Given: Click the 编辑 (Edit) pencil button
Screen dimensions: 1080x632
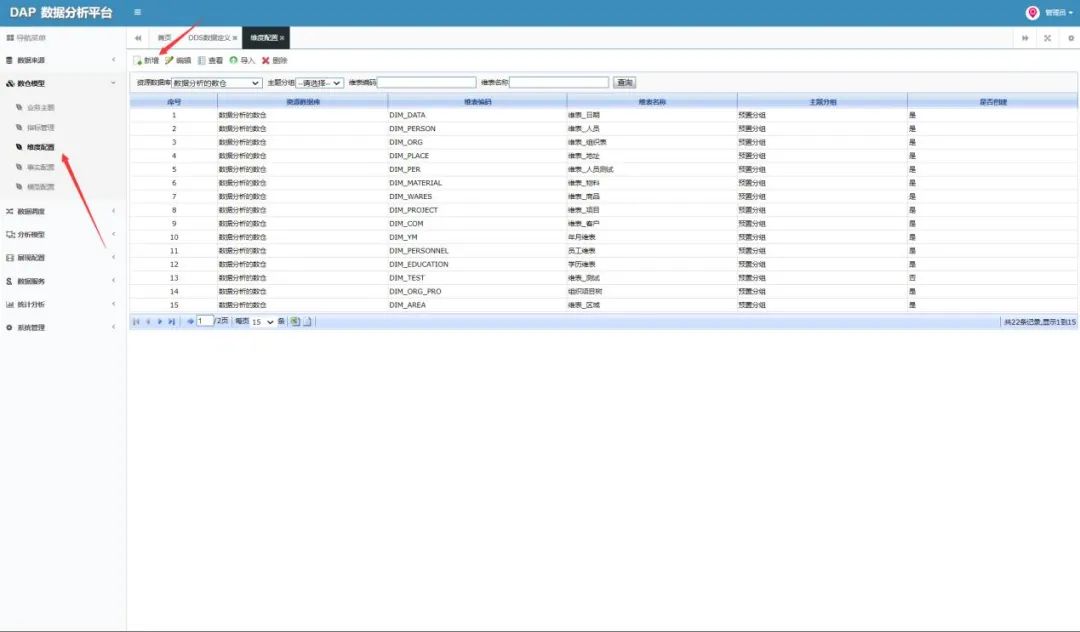Looking at the screenshot, I should (x=178, y=61).
